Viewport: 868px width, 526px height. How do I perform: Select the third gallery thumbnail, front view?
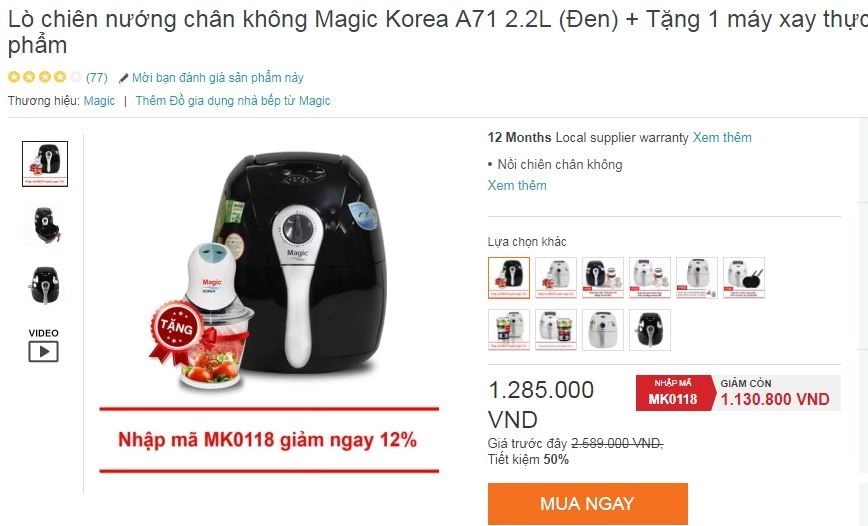point(45,285)
